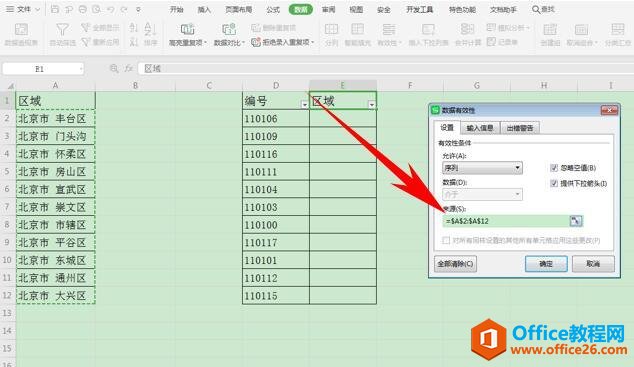Select cell 北京市 大兴区
The width and height of the screenshot is (634, 367).
click(x=55, y=295)
